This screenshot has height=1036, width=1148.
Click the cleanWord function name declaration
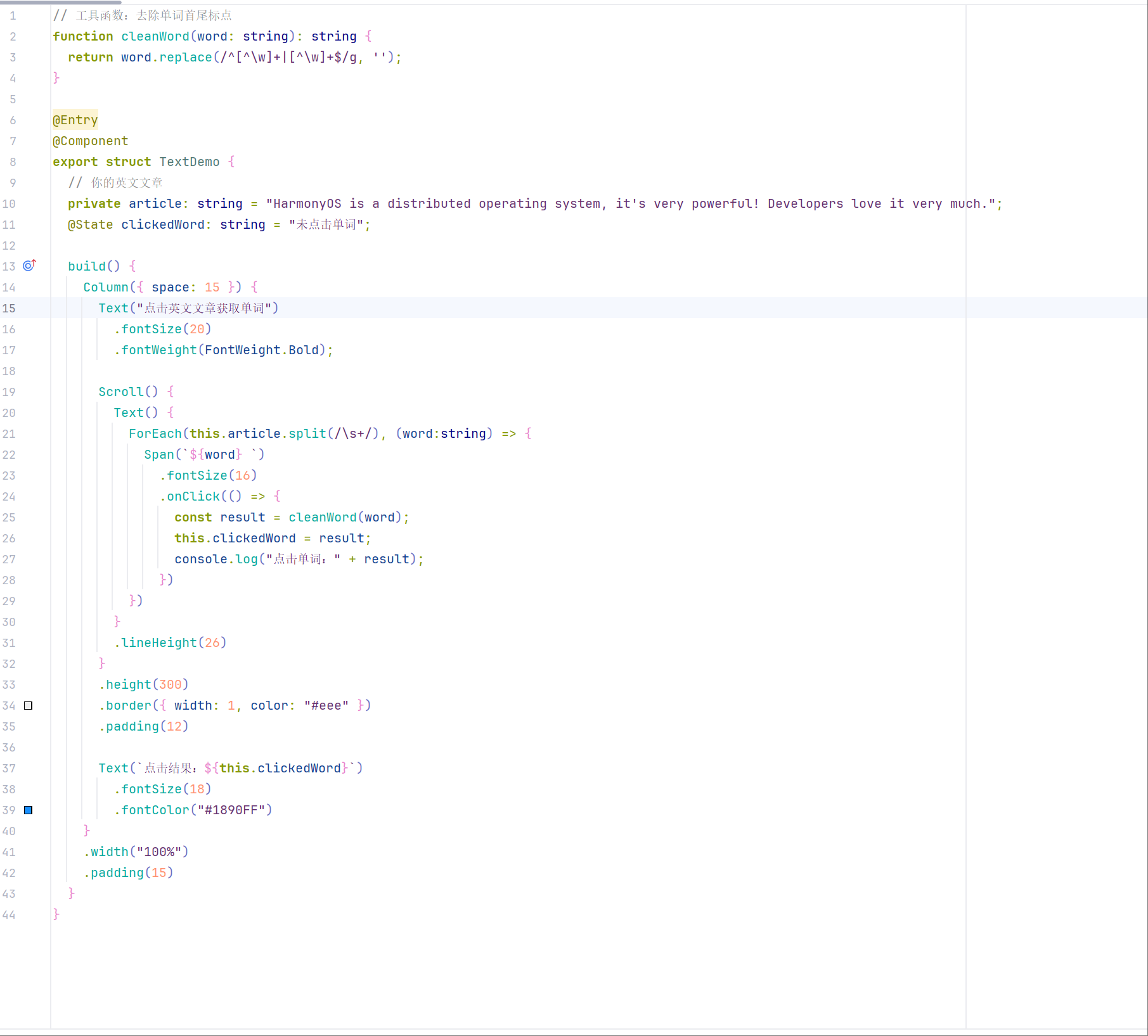pyautogui.click(x=155, y=36)
